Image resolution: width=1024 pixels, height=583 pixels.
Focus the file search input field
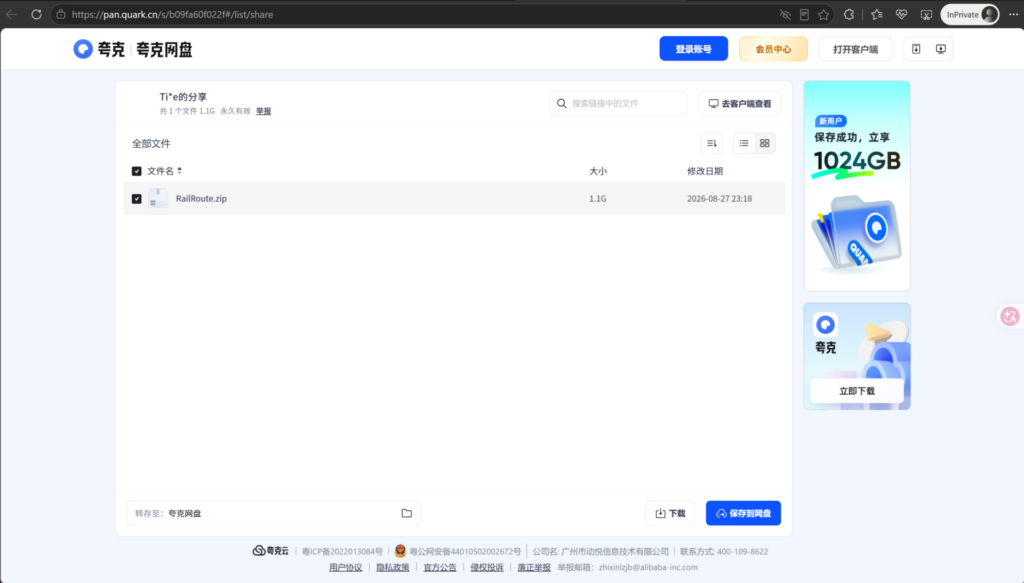click(x=618, y=103)
